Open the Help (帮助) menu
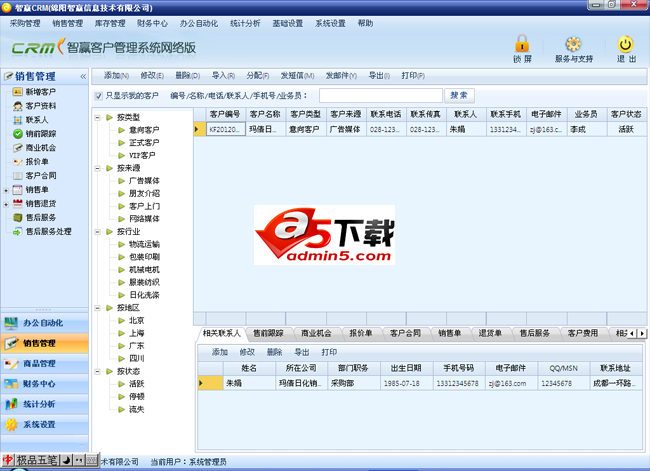 [x=365, y=23]
